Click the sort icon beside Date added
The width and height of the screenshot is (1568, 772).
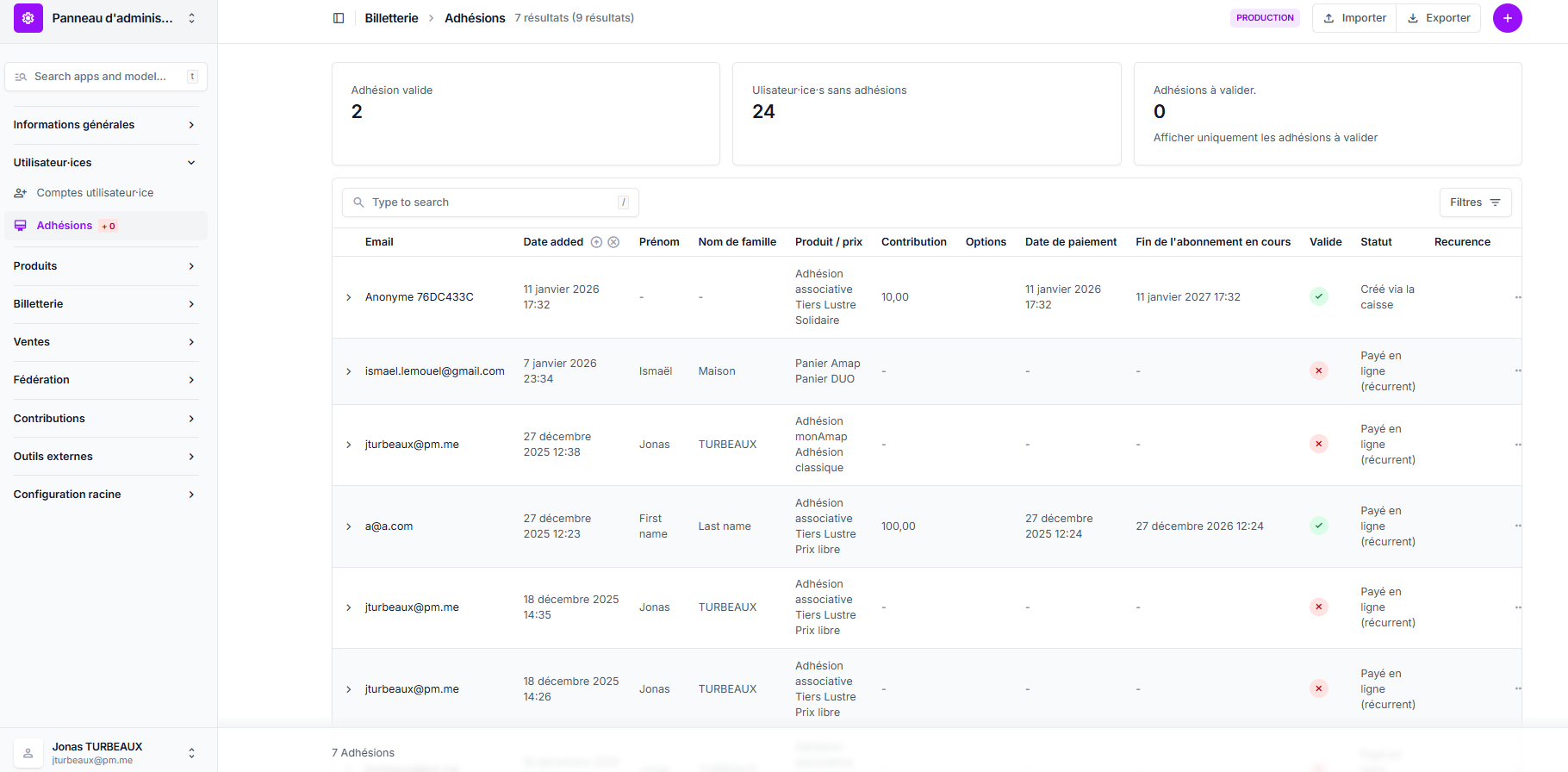[596, 242]
